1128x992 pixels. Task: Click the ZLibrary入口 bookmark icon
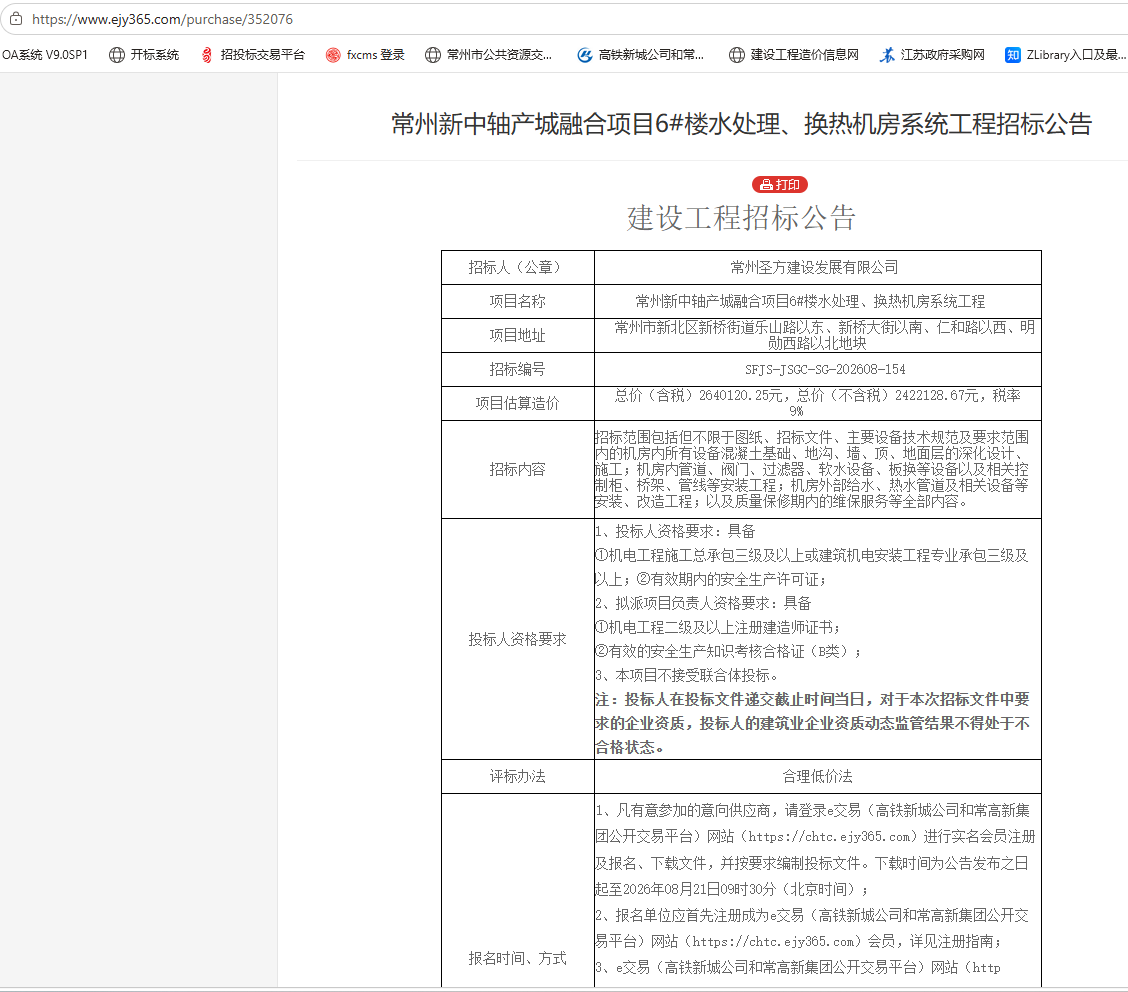click(1013, 55)
